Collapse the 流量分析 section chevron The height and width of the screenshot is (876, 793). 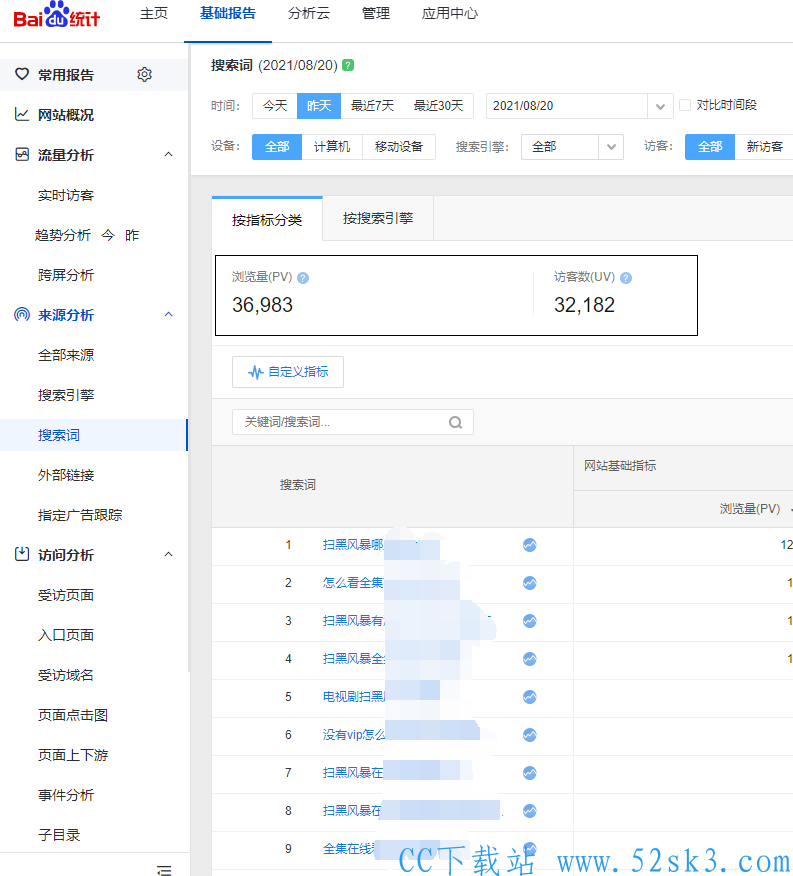pyautogui.click(x=168, y=154)
